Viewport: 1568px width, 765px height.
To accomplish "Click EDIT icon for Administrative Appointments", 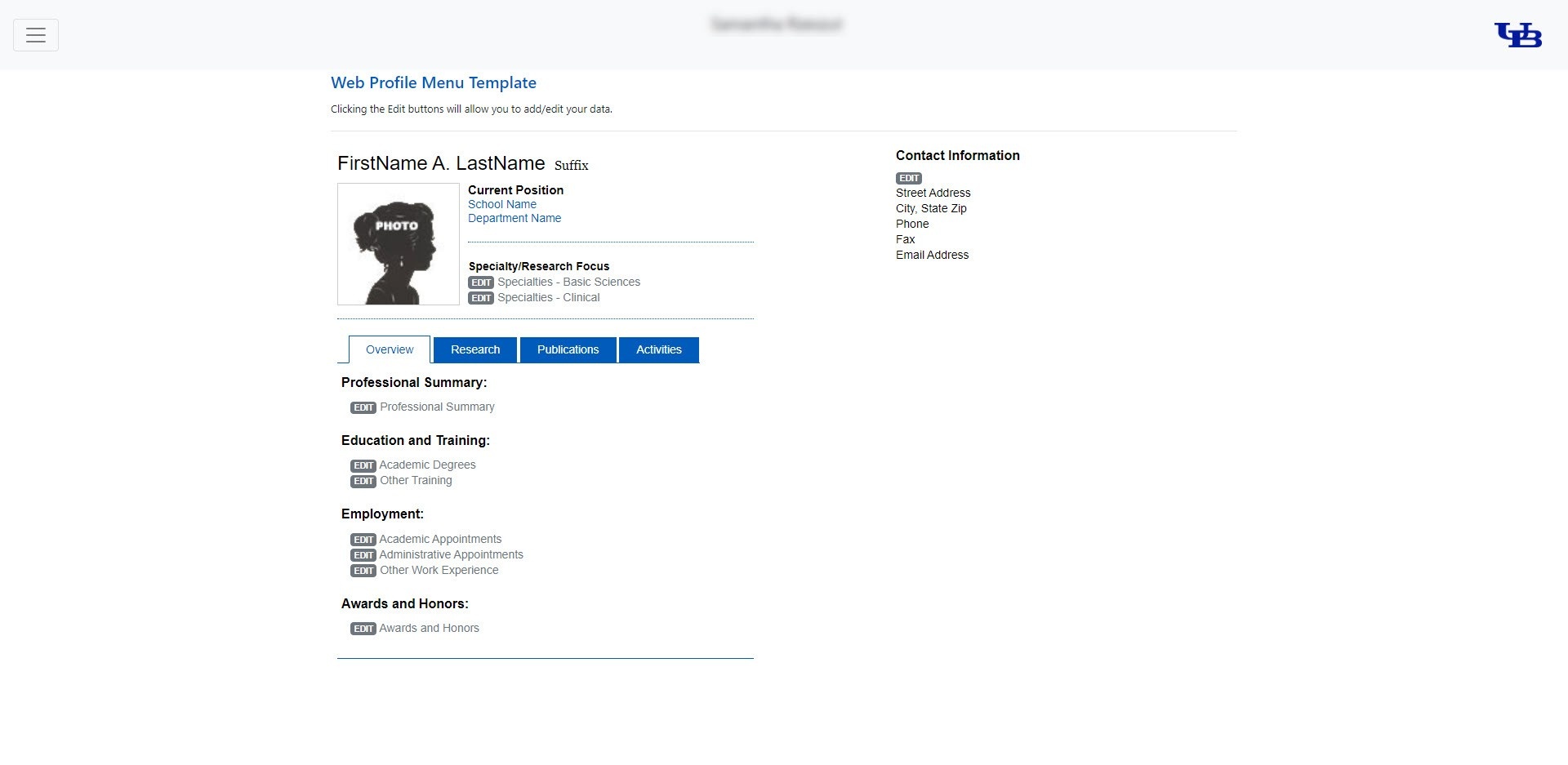I will (363, 555).
